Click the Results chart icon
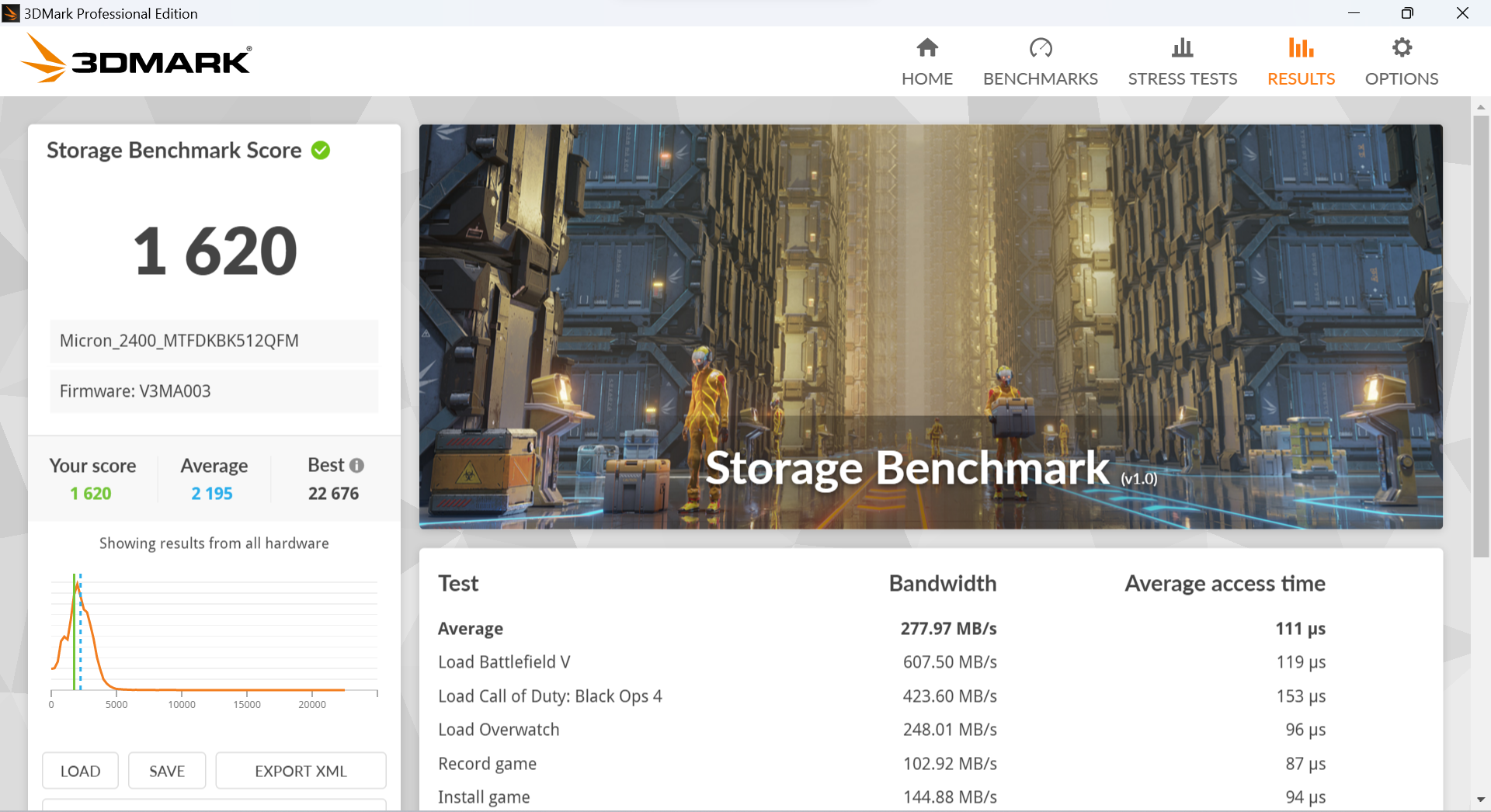Image resolution: width=1491 pixels, height=812 pixels. [1302, 48]
